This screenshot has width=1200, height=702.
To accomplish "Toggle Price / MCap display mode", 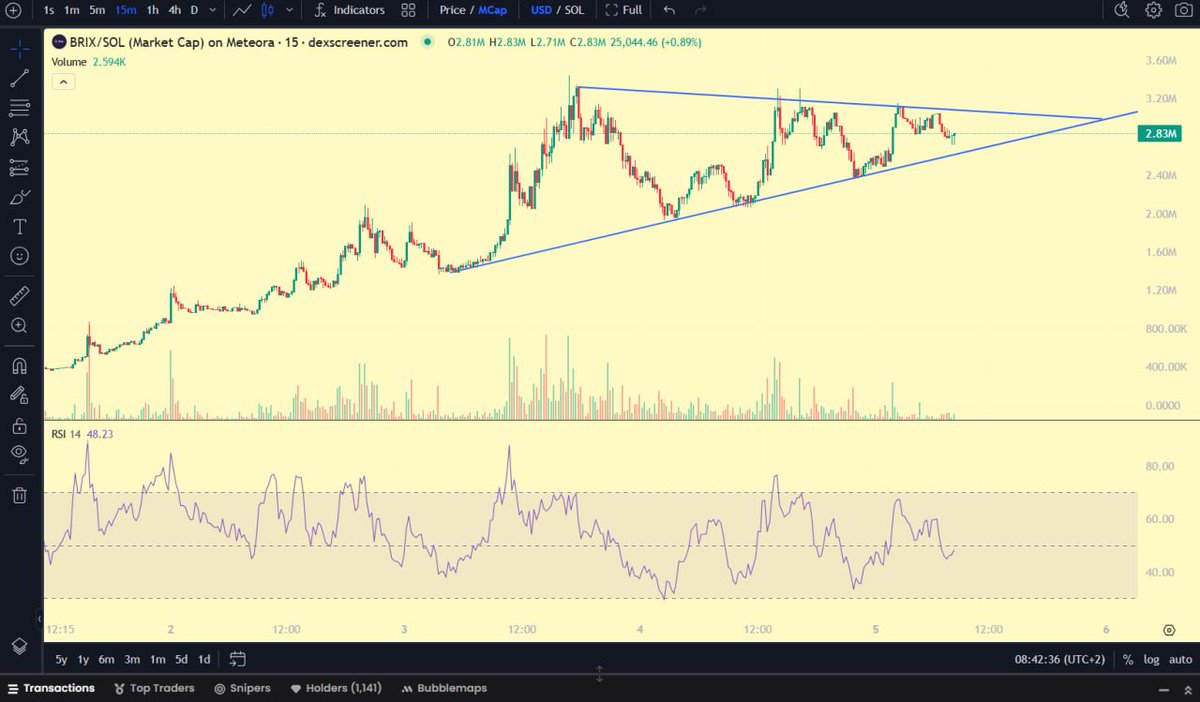I will coord(471,10).
